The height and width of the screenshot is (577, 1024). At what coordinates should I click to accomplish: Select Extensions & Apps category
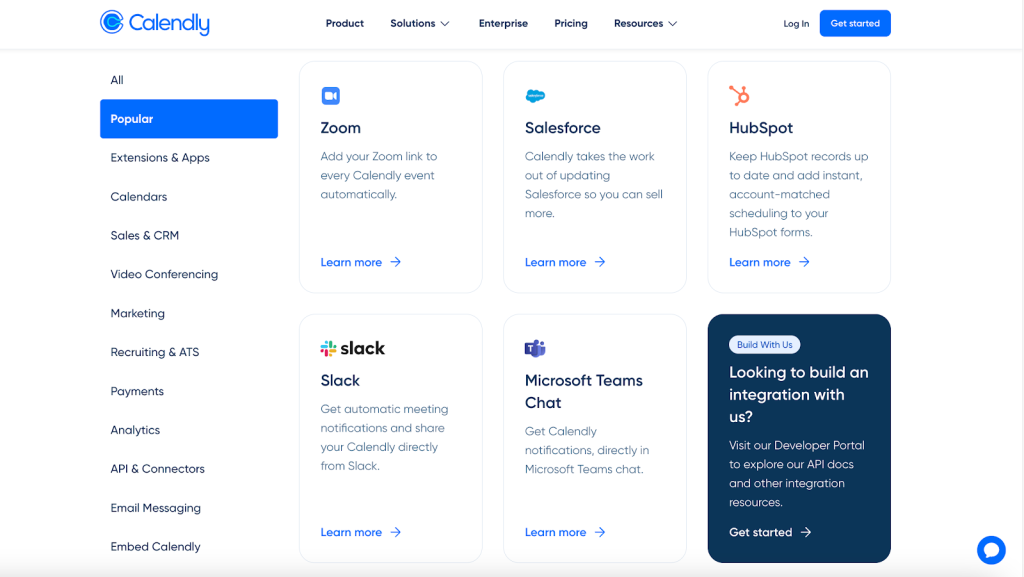160,157
